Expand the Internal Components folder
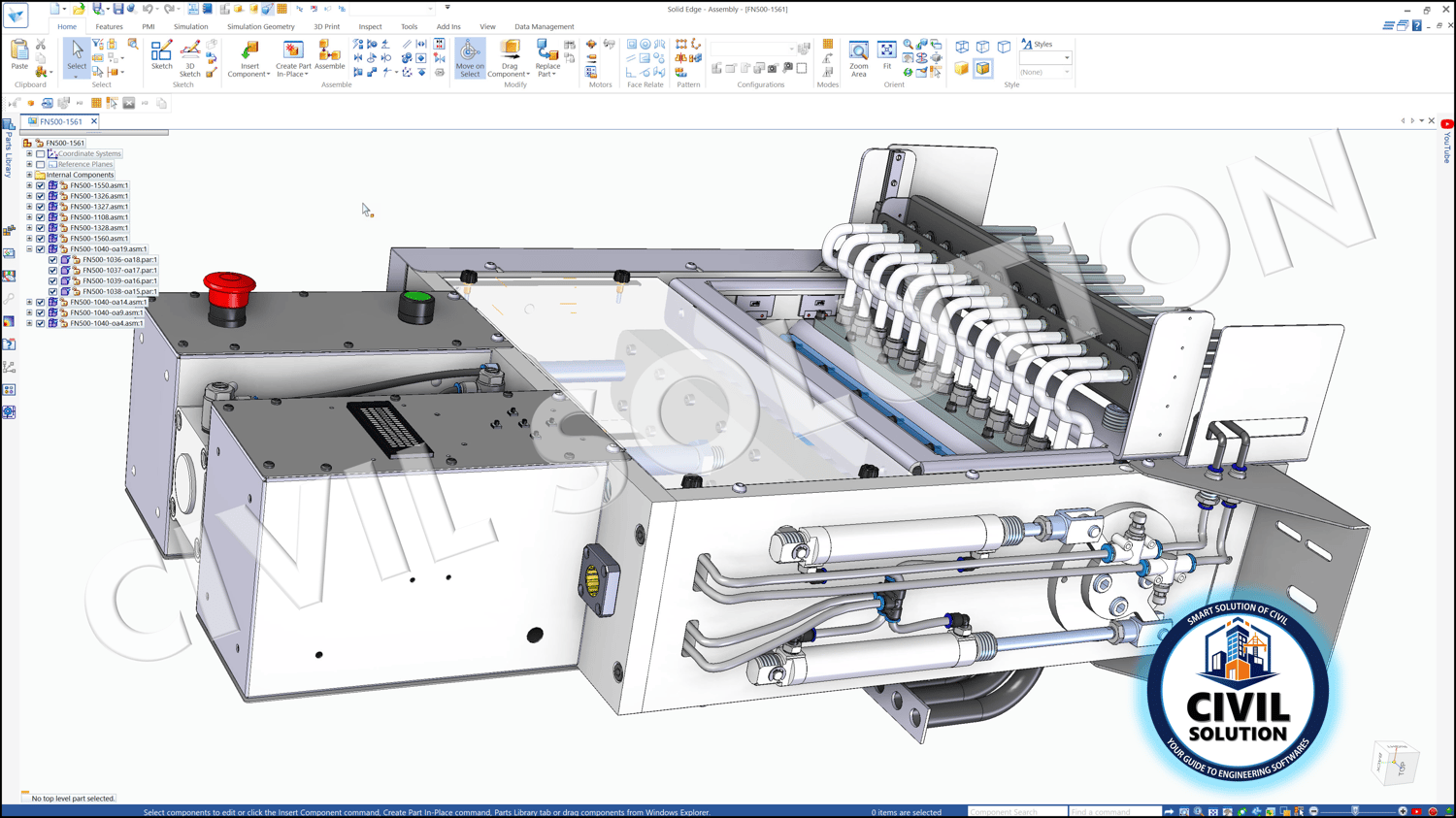Viewport: 1456px width, 818px height. click(x=29, y=175)
